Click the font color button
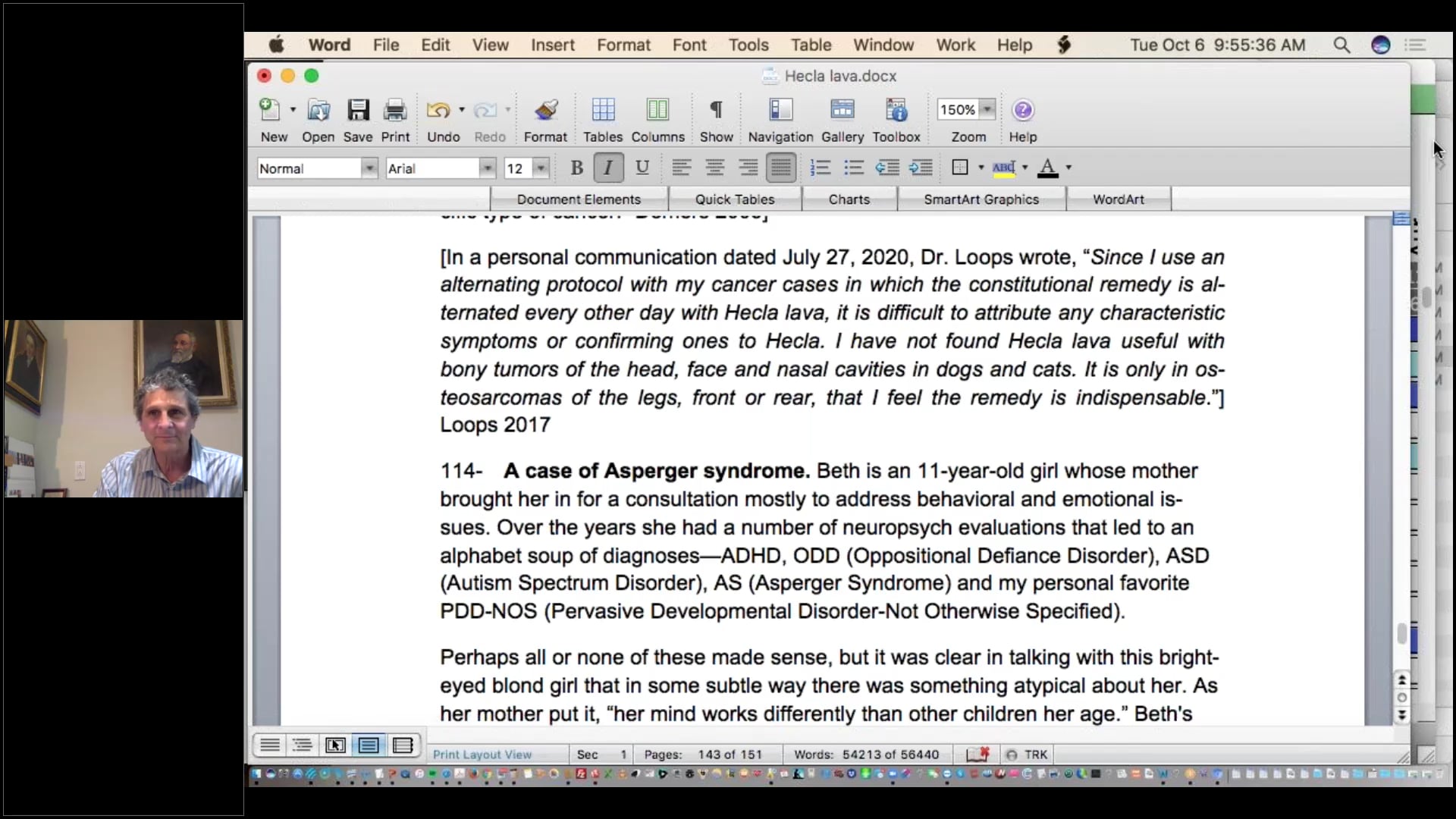The width and height of the screenshot is (1456, 819). click(x=1047, y=168)
